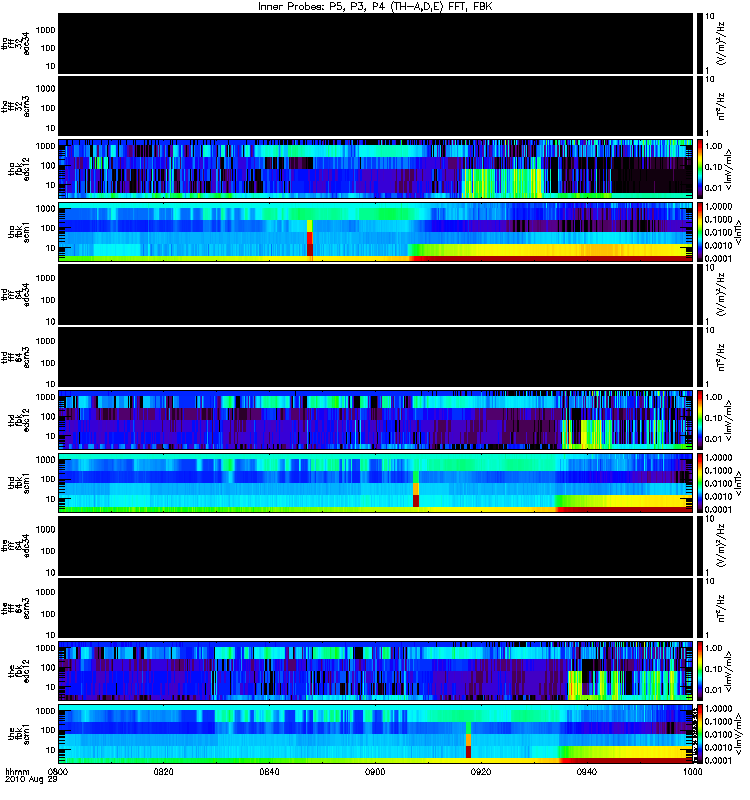Click the rainbow color bar beside the fbk edc12
The image size is (750, 800).
point(699,671)
